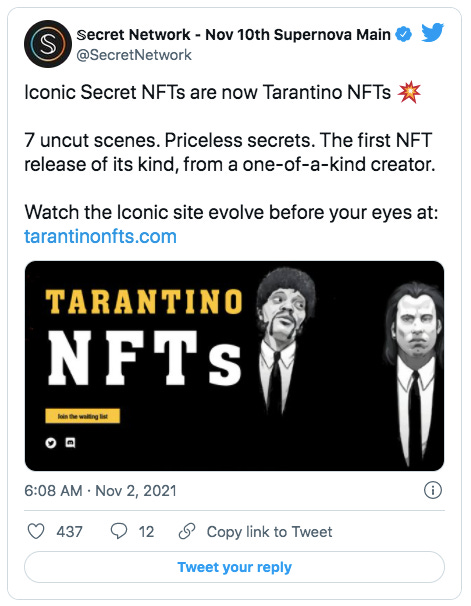Click the Copy link to Tweet text
Image resolution: width=471 pixels, height=606 pixels.
[x=269, y=532]
